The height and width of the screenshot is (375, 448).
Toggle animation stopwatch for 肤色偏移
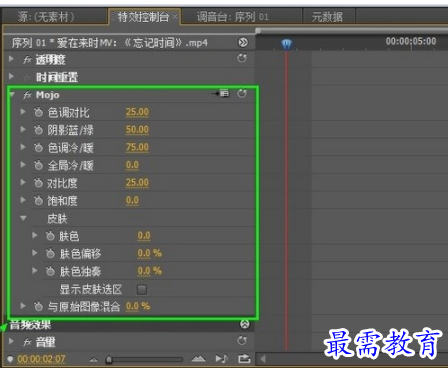coord(50,254)
